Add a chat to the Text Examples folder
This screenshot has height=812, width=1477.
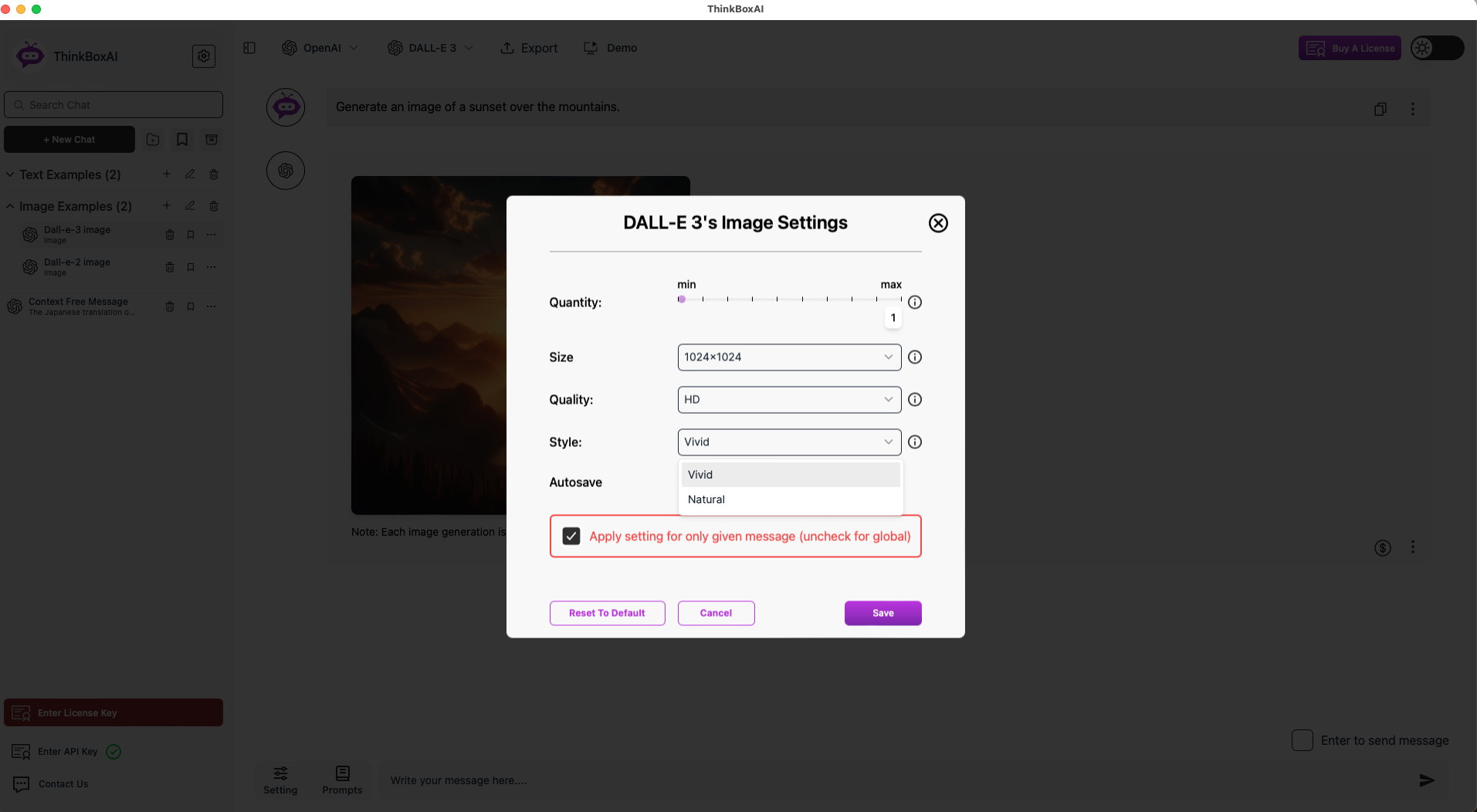tap(167, 174)
